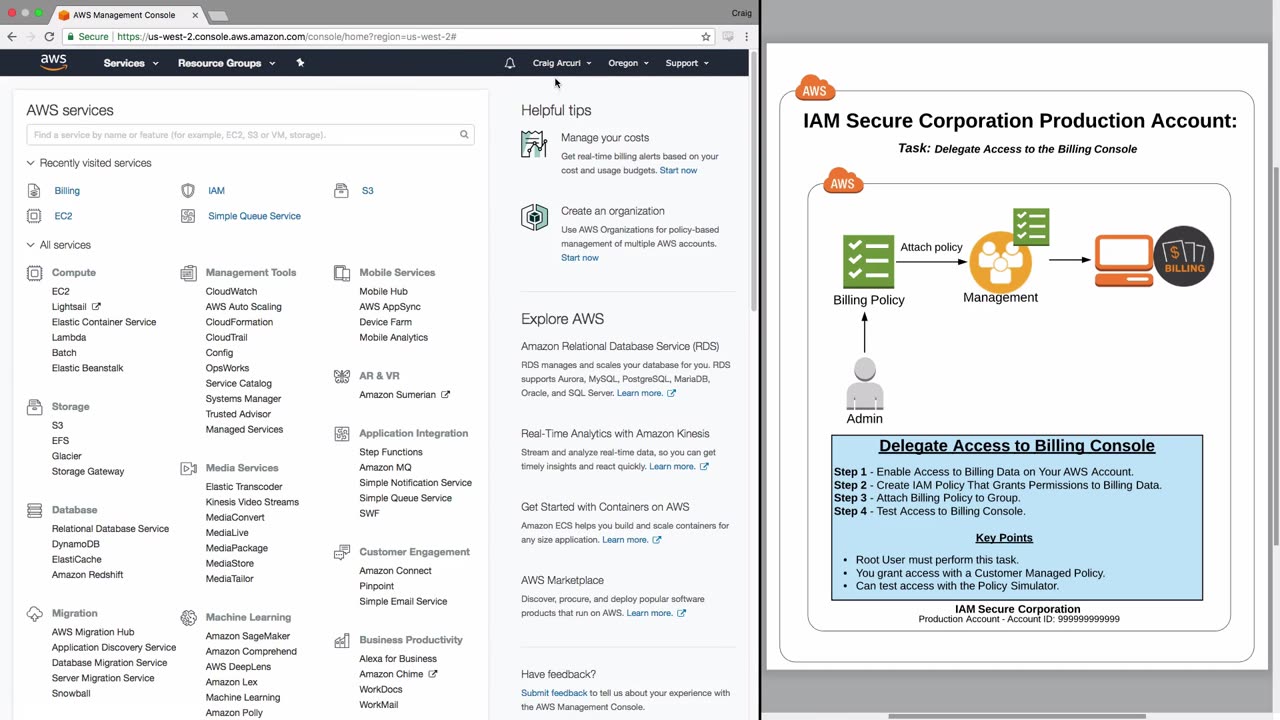1280x720 pixels.
Task: Click the Compute category icon
Action: point(34,272)
